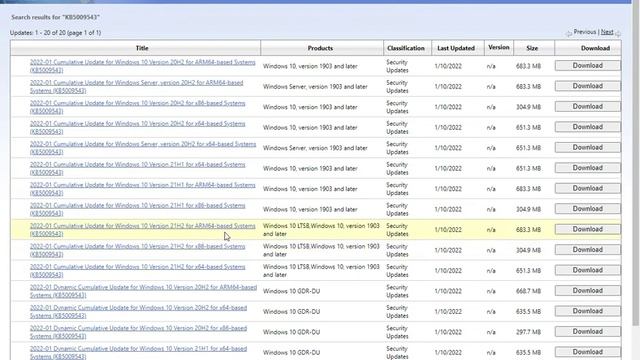Click the 297.7 MB size cell
The image size is (640, 360).
[528, 332]
